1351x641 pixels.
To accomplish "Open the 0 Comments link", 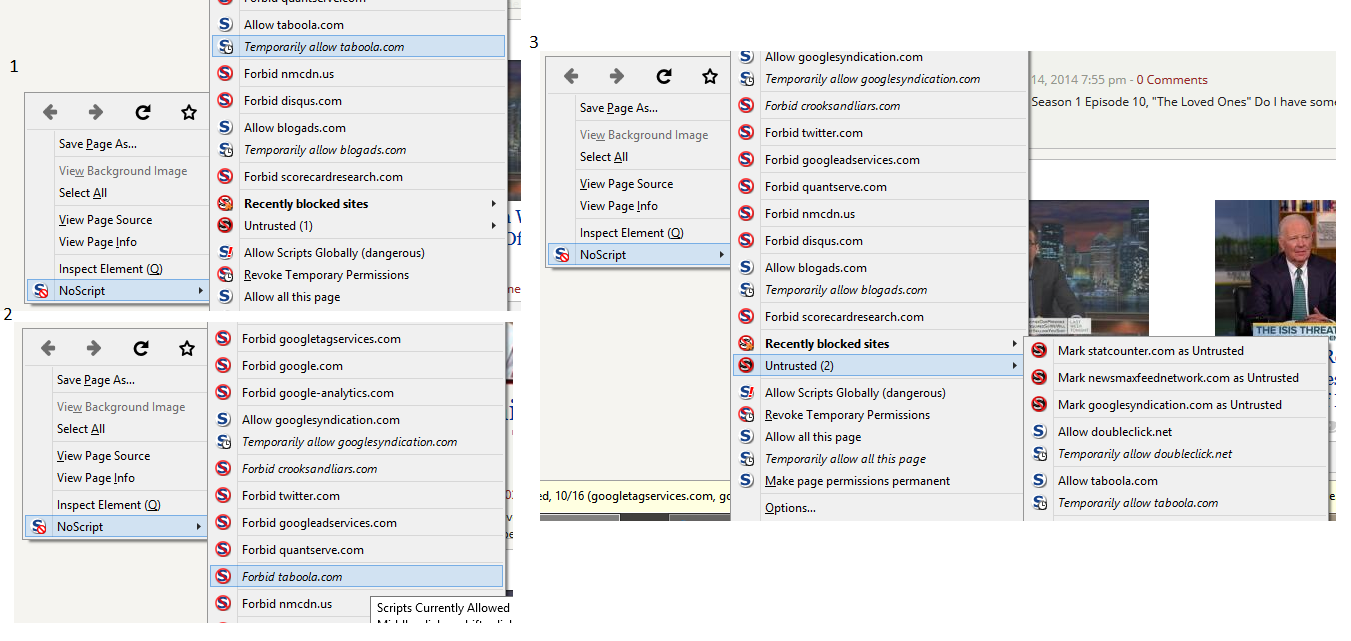I will 1172,80.
